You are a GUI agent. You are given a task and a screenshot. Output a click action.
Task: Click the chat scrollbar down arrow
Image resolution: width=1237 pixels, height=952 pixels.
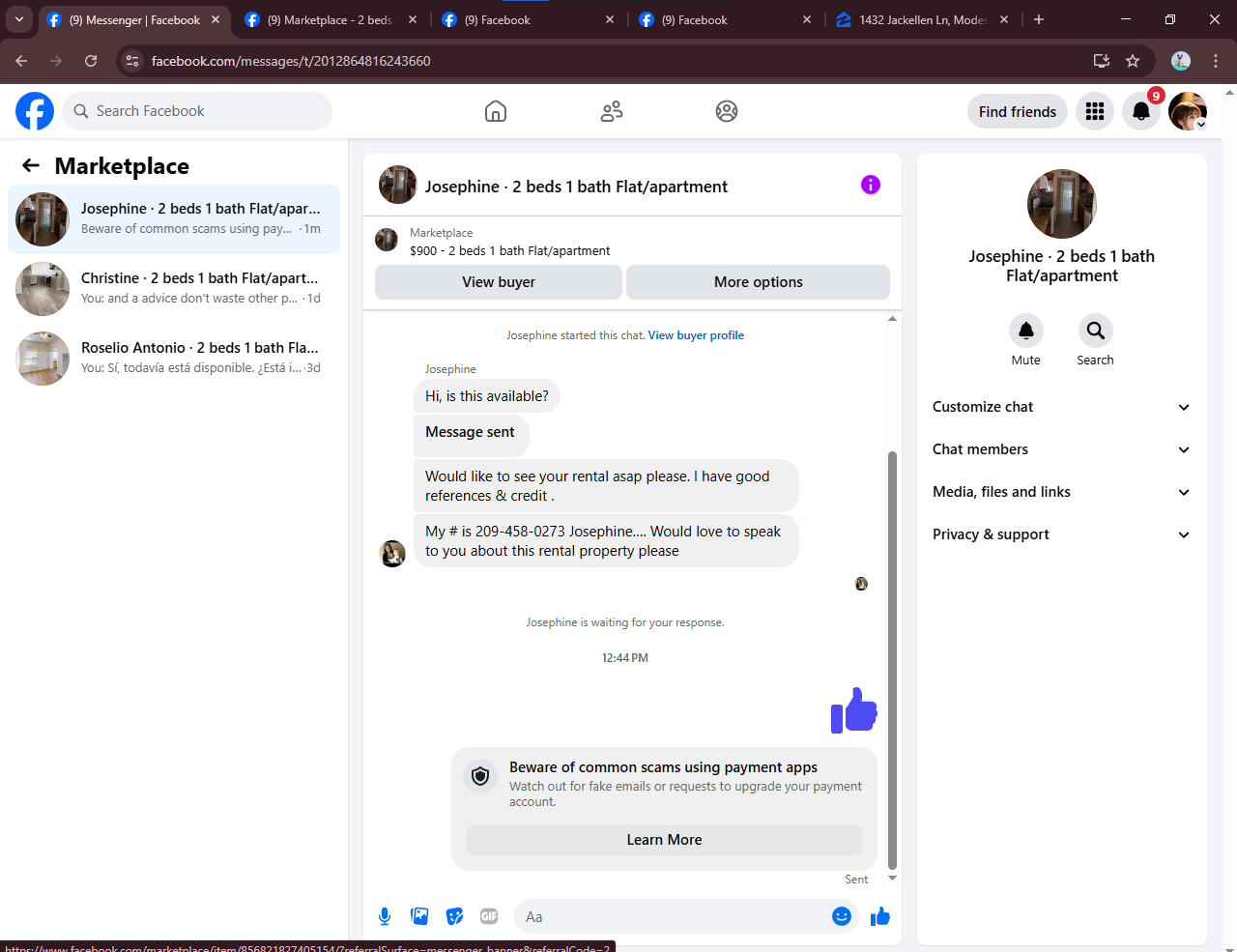(892, 879)
